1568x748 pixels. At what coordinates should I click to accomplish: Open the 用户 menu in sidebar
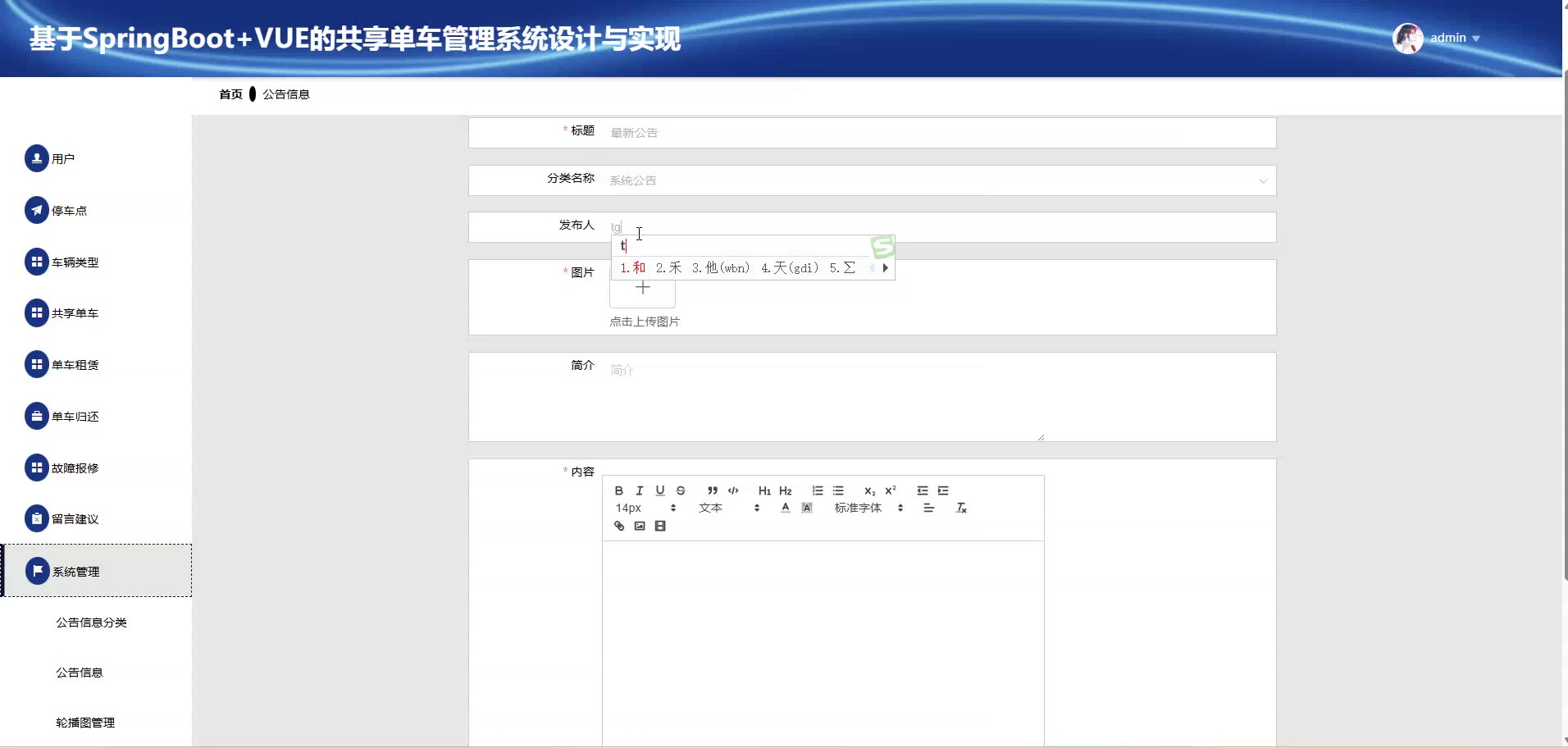click(50, 158)
